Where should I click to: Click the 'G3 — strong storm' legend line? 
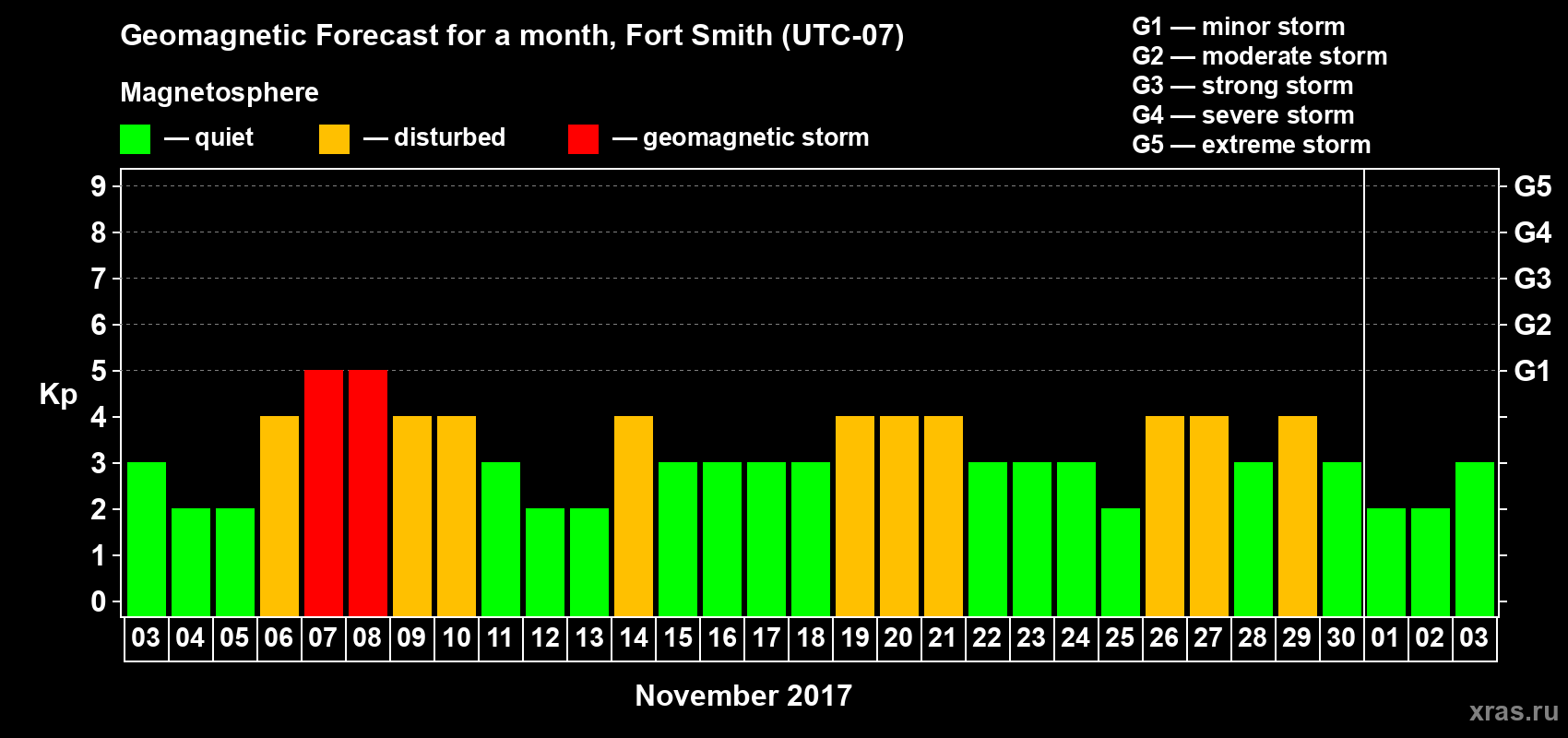click(x=1242, y=86)
